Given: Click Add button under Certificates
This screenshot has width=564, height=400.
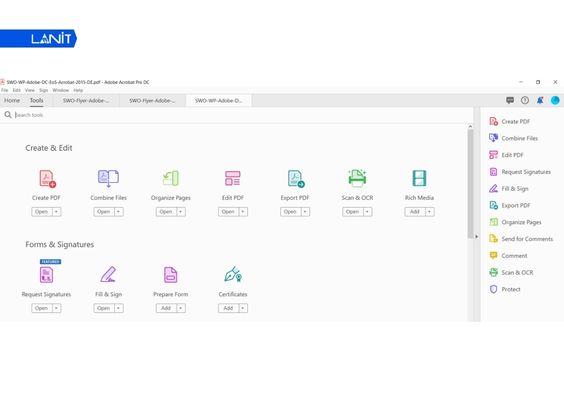Looking at the screenshot, I should (228, 308).
